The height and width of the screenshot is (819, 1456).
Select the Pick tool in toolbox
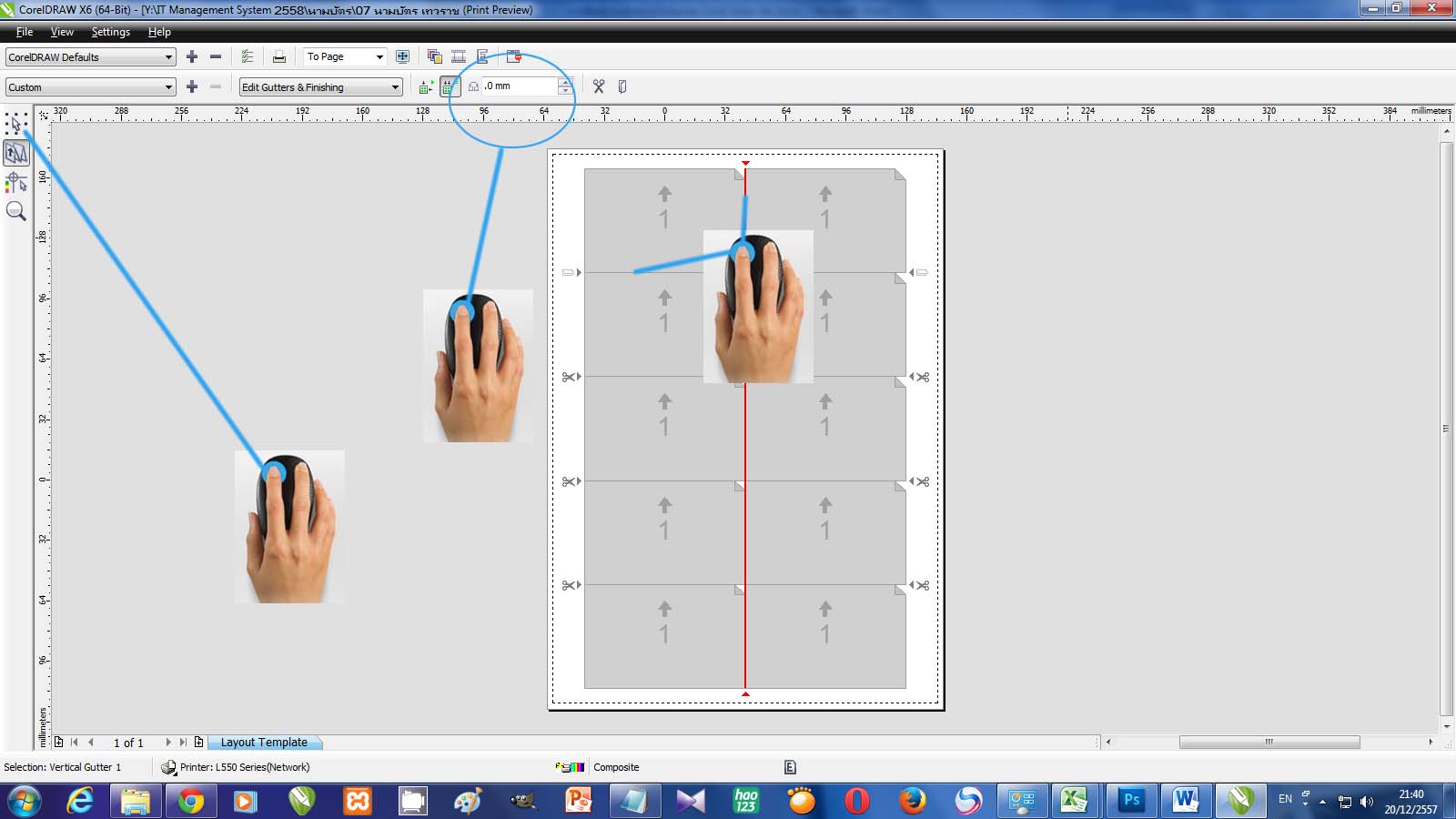click(16, 124)
